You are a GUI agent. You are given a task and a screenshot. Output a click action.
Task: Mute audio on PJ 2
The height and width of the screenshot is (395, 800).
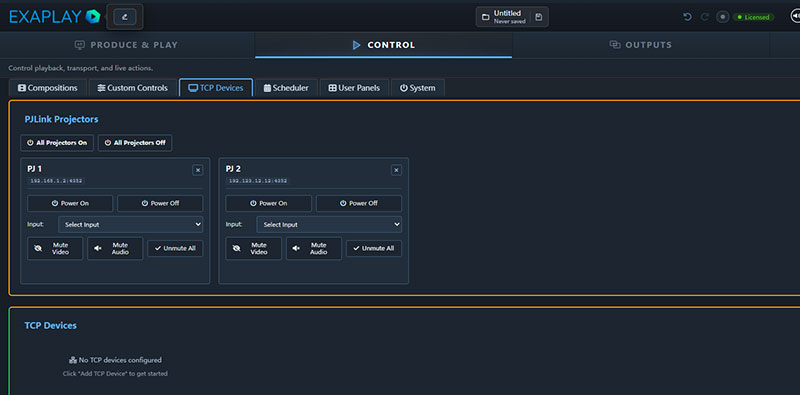pos(313,249)
